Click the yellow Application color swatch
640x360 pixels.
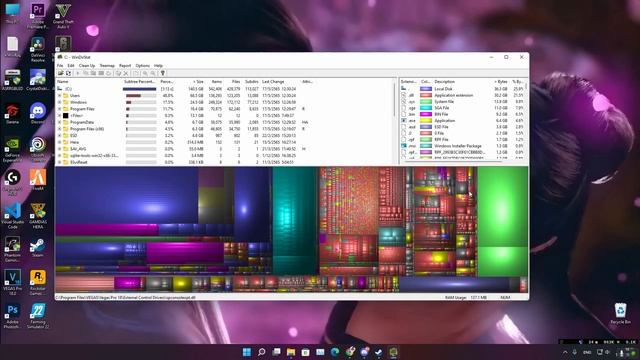click(x=426, y=120)
